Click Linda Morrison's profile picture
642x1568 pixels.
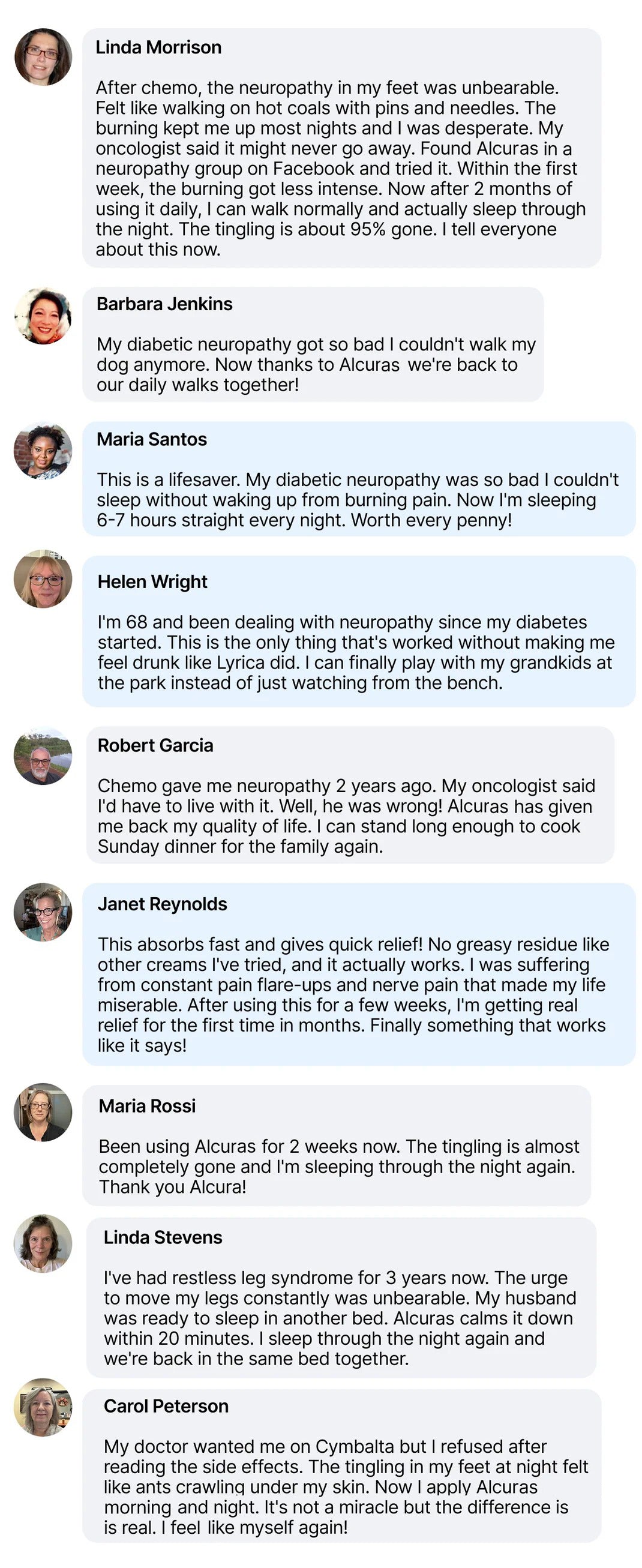43,56
